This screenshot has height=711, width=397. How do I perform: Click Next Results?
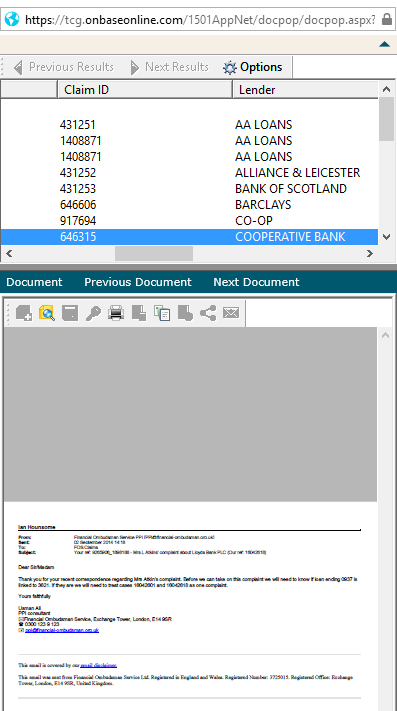pos(169,67)
